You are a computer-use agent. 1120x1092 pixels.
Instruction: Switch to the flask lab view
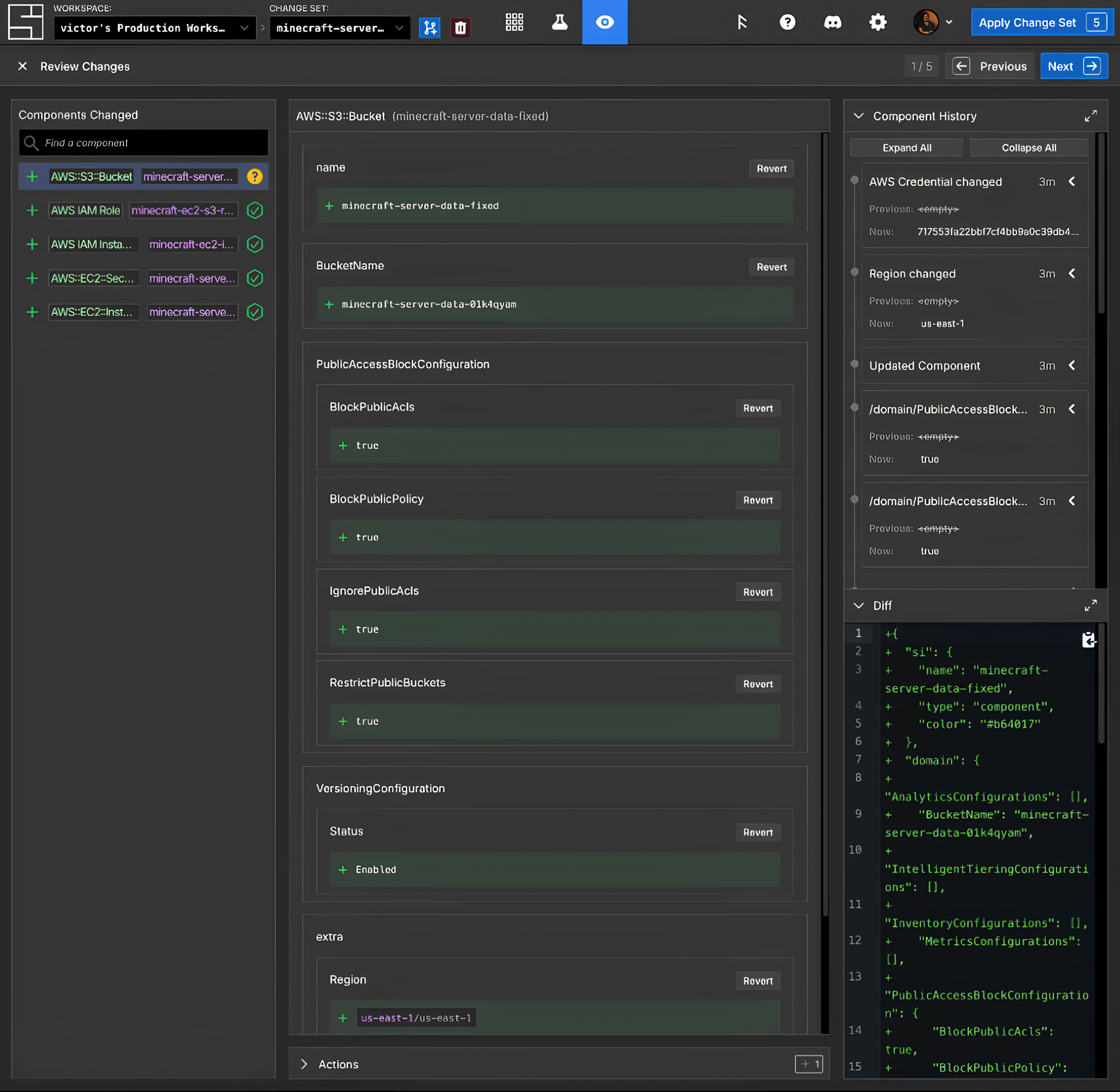[x=559, y=22]
